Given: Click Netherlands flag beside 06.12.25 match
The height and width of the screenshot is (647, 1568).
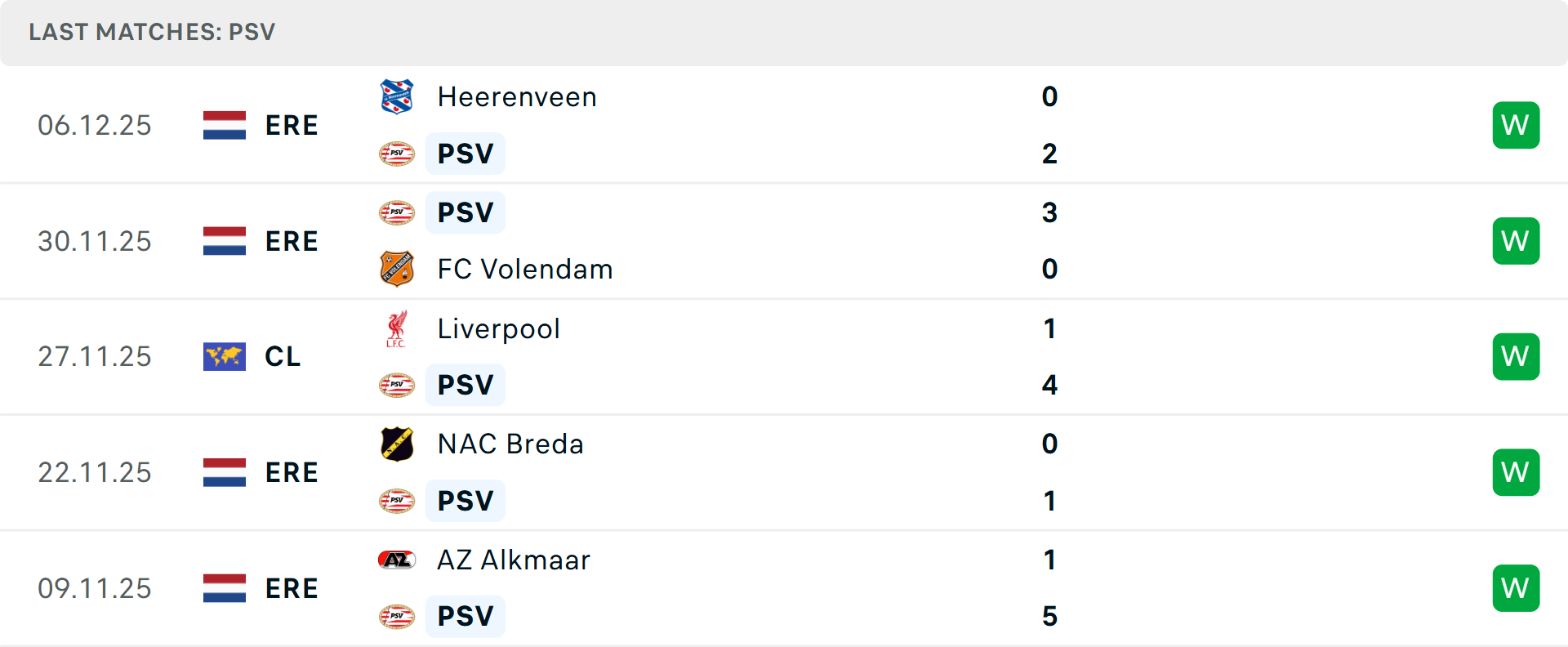Looking at the screenshot, I should tap(225, 125).
